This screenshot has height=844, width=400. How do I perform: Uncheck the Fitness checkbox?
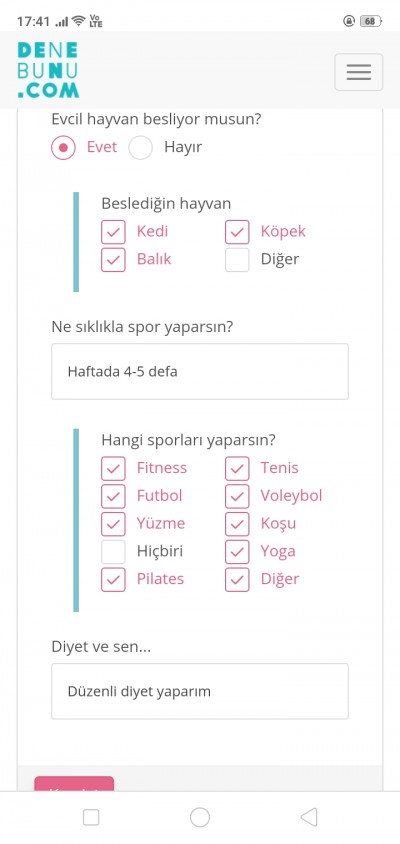tap(113, 468)
